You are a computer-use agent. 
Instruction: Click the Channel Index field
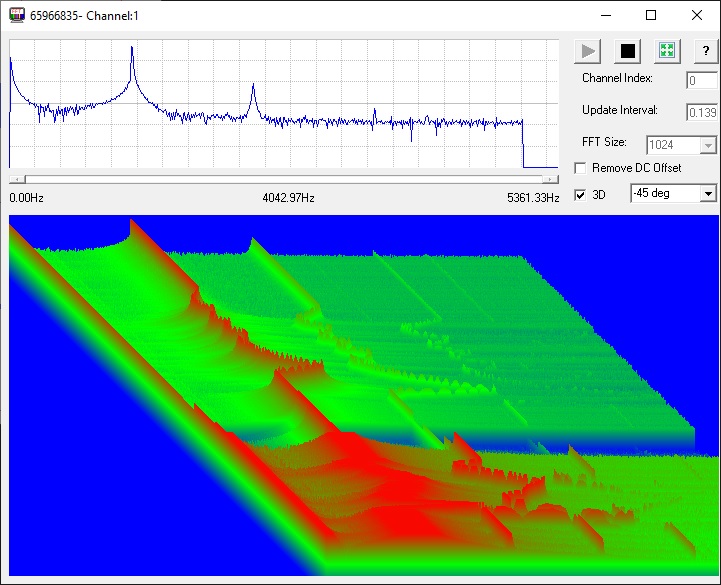point(702,80)
